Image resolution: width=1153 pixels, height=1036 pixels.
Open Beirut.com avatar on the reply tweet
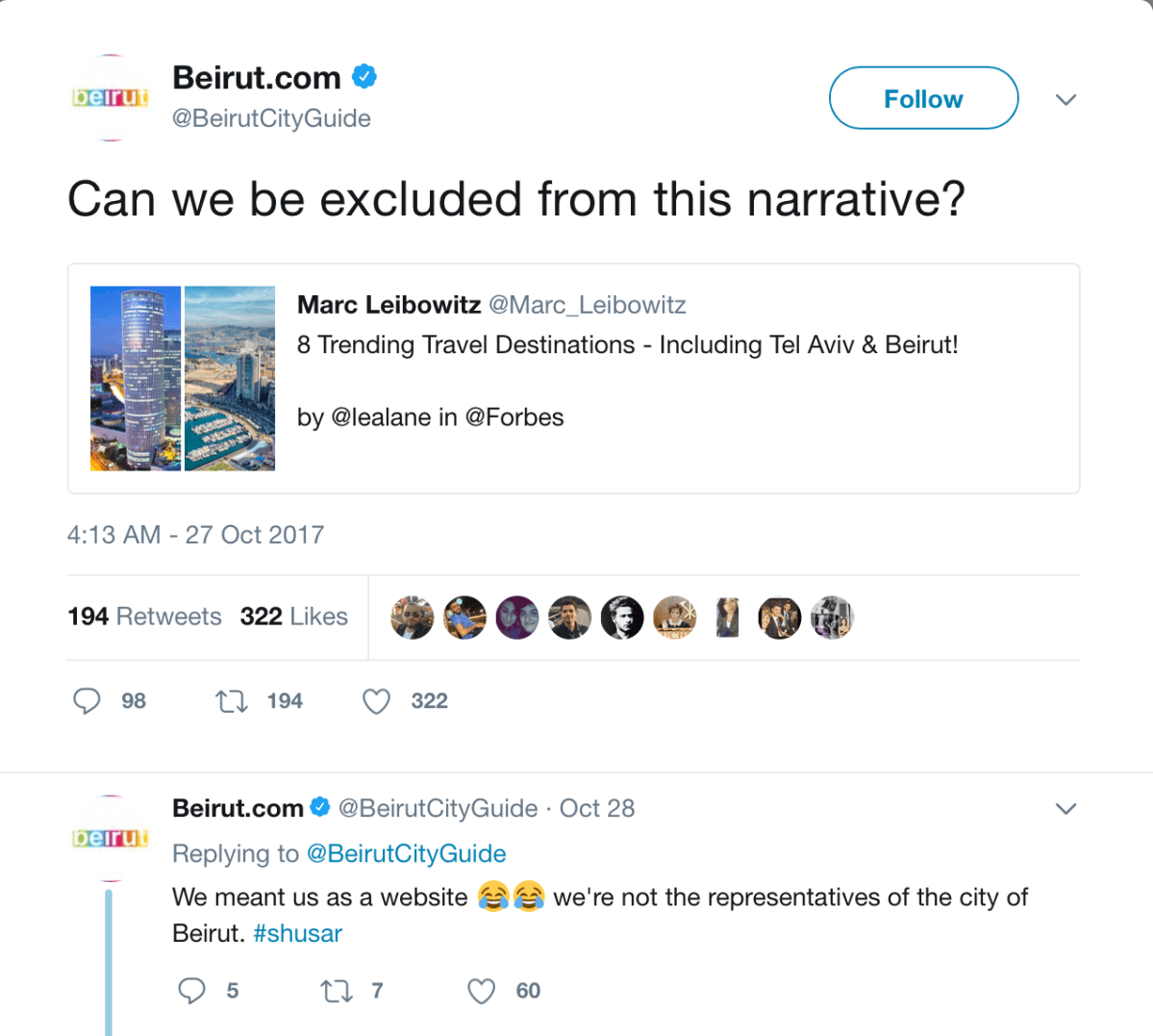click(112, 838)
